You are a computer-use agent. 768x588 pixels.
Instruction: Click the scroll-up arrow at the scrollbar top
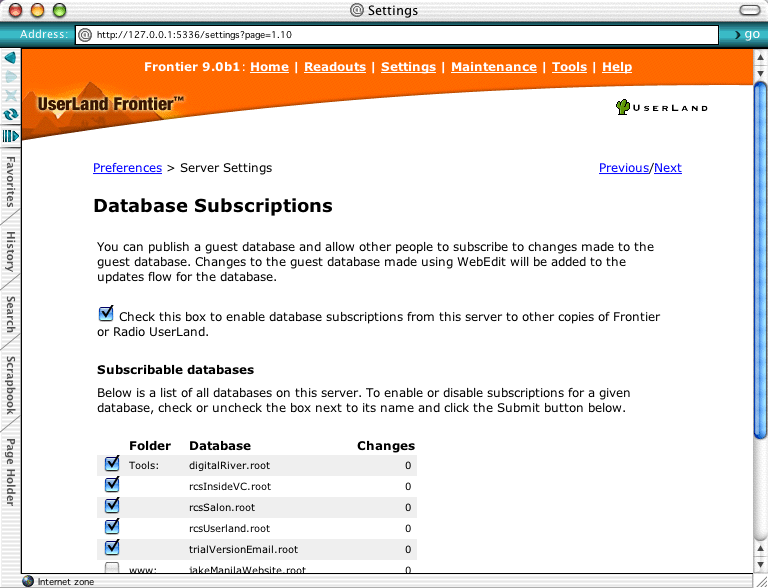760,57
